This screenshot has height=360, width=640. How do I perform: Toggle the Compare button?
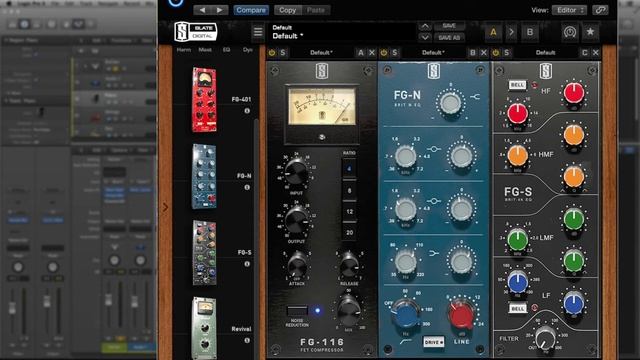(251, 10)
